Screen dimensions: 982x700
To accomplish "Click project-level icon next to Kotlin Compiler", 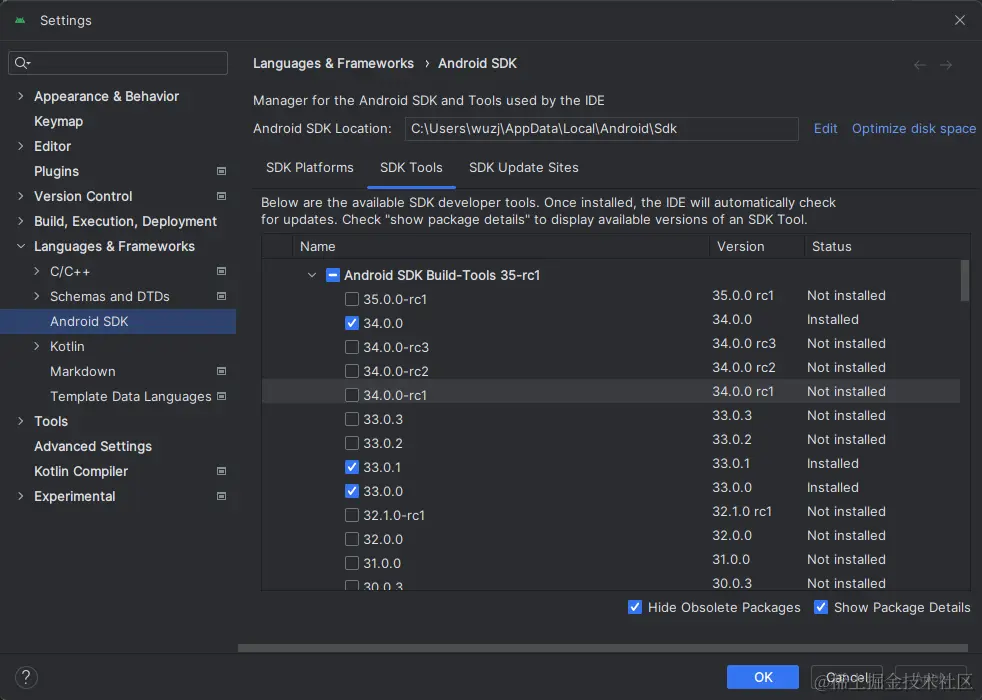I will point(221,471).
